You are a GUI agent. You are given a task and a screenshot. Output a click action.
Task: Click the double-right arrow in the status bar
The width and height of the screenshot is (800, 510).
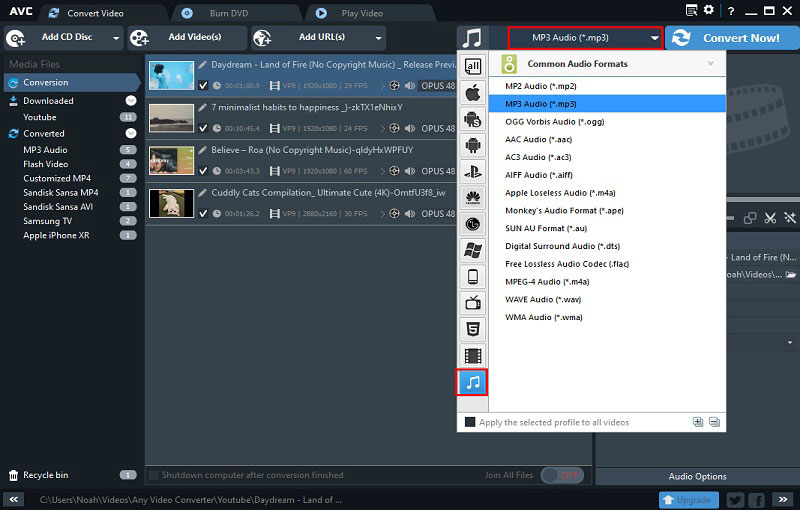pos(783,500)
